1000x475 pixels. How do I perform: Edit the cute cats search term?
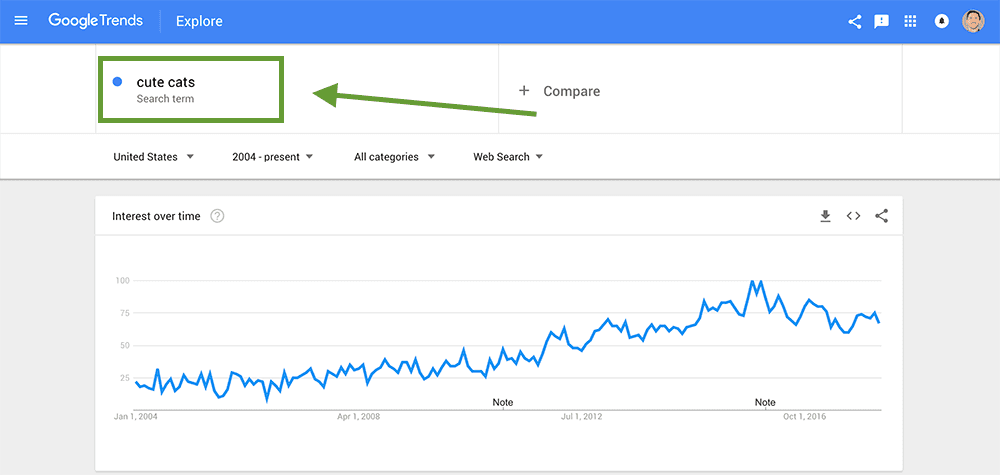[x=166, y=82]
